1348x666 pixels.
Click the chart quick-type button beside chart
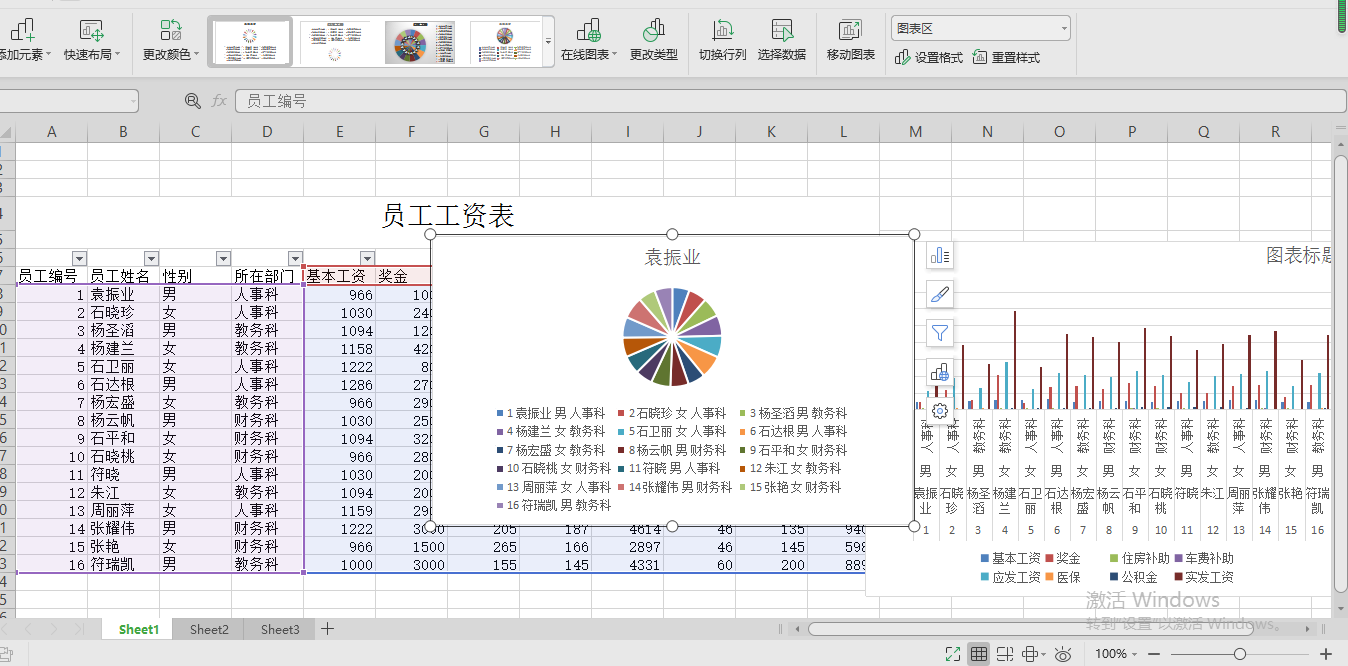pyautogui.click(x=940, y=372)
